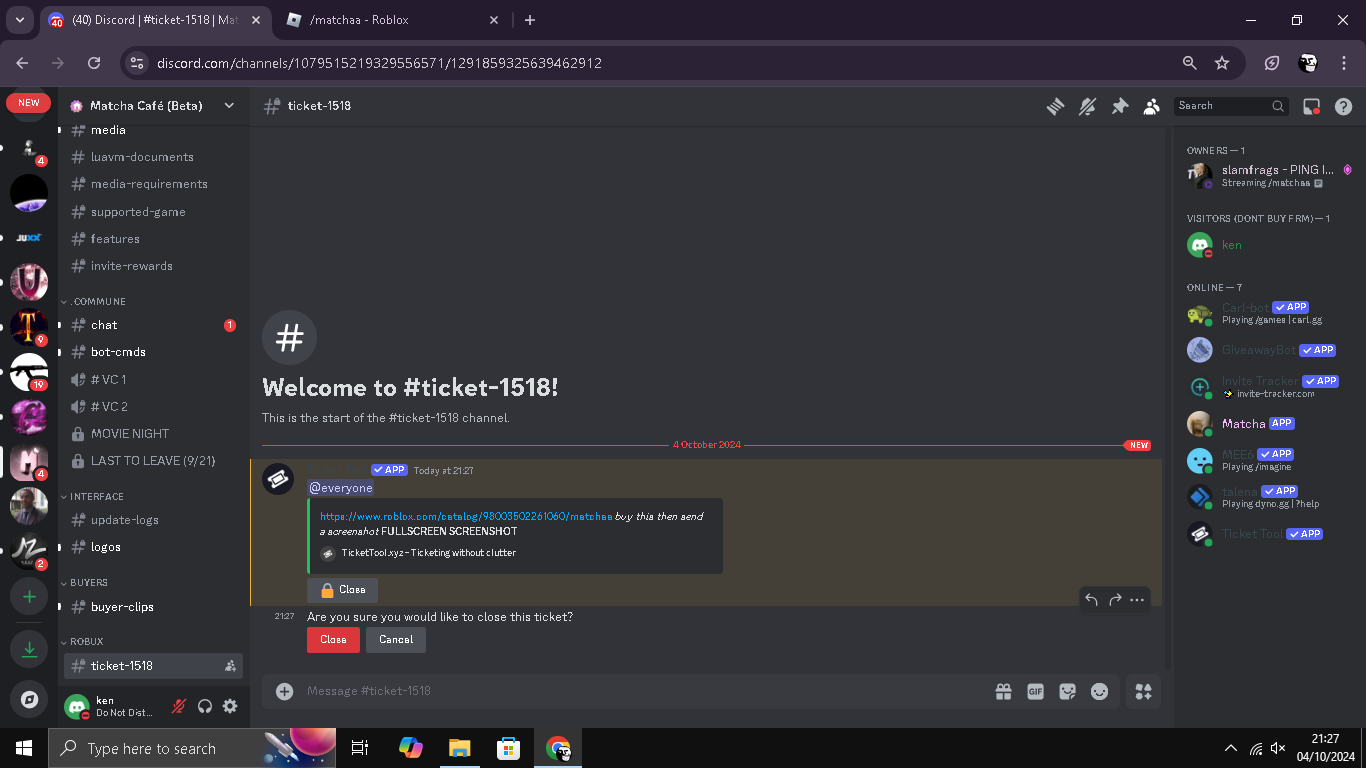The width and height of the screenshot is (1366, 768).
Task: Reply to the Ticket Tool message
Action: click(1091, 600)
